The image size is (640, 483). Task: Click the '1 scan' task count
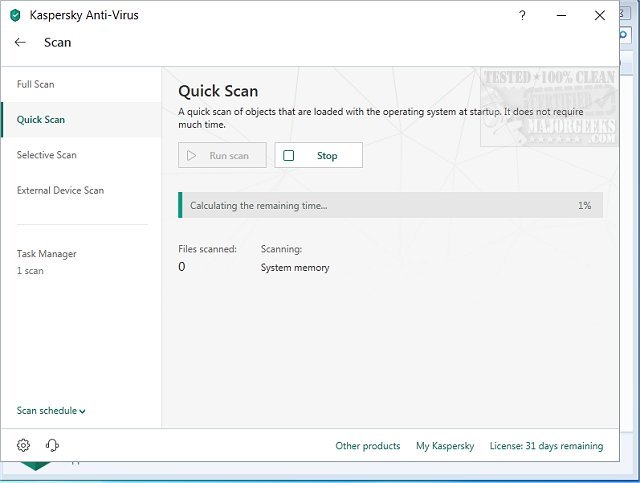(30, 271)
